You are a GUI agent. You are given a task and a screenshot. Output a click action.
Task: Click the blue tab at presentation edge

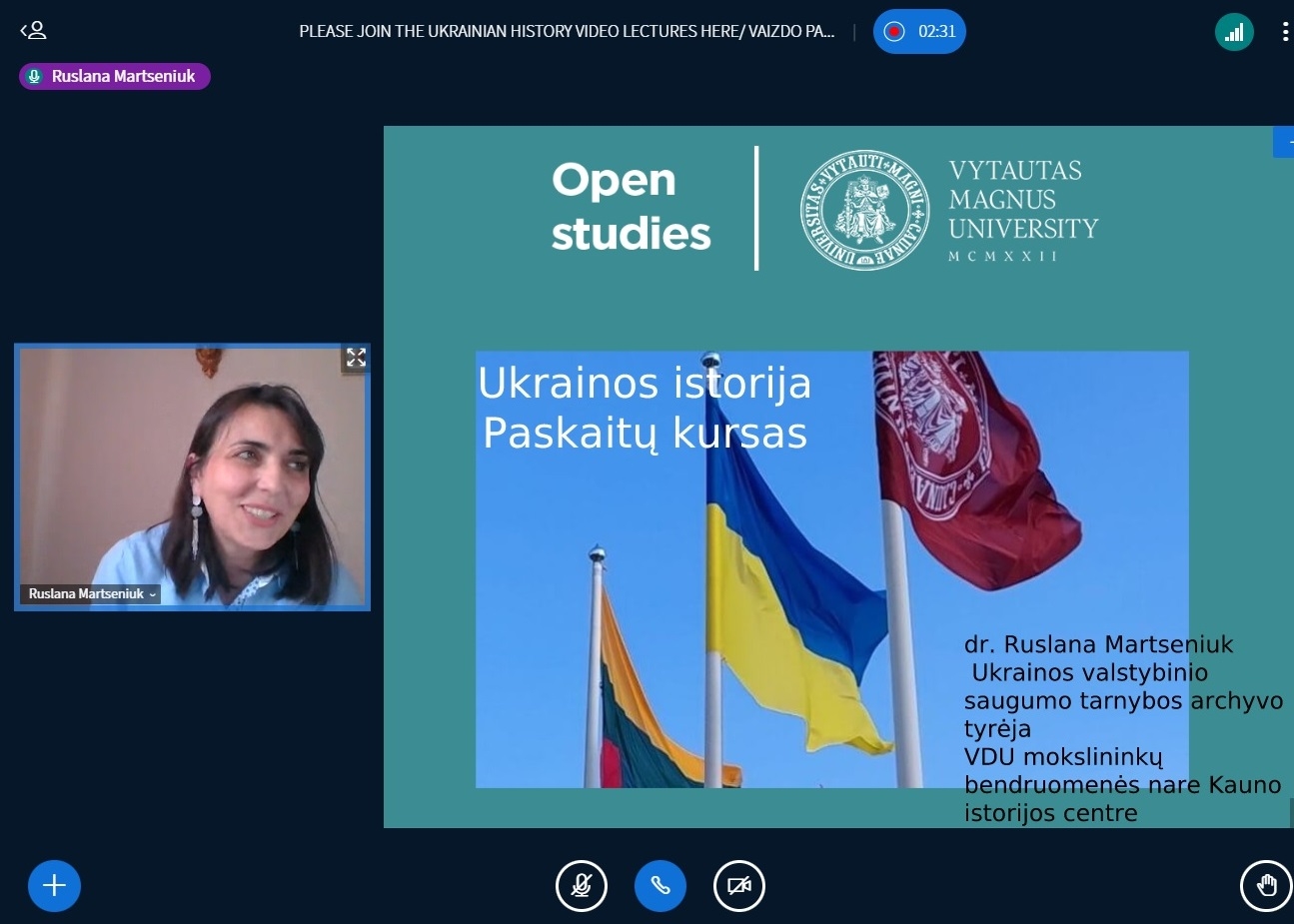click(x=1284, y=142)
